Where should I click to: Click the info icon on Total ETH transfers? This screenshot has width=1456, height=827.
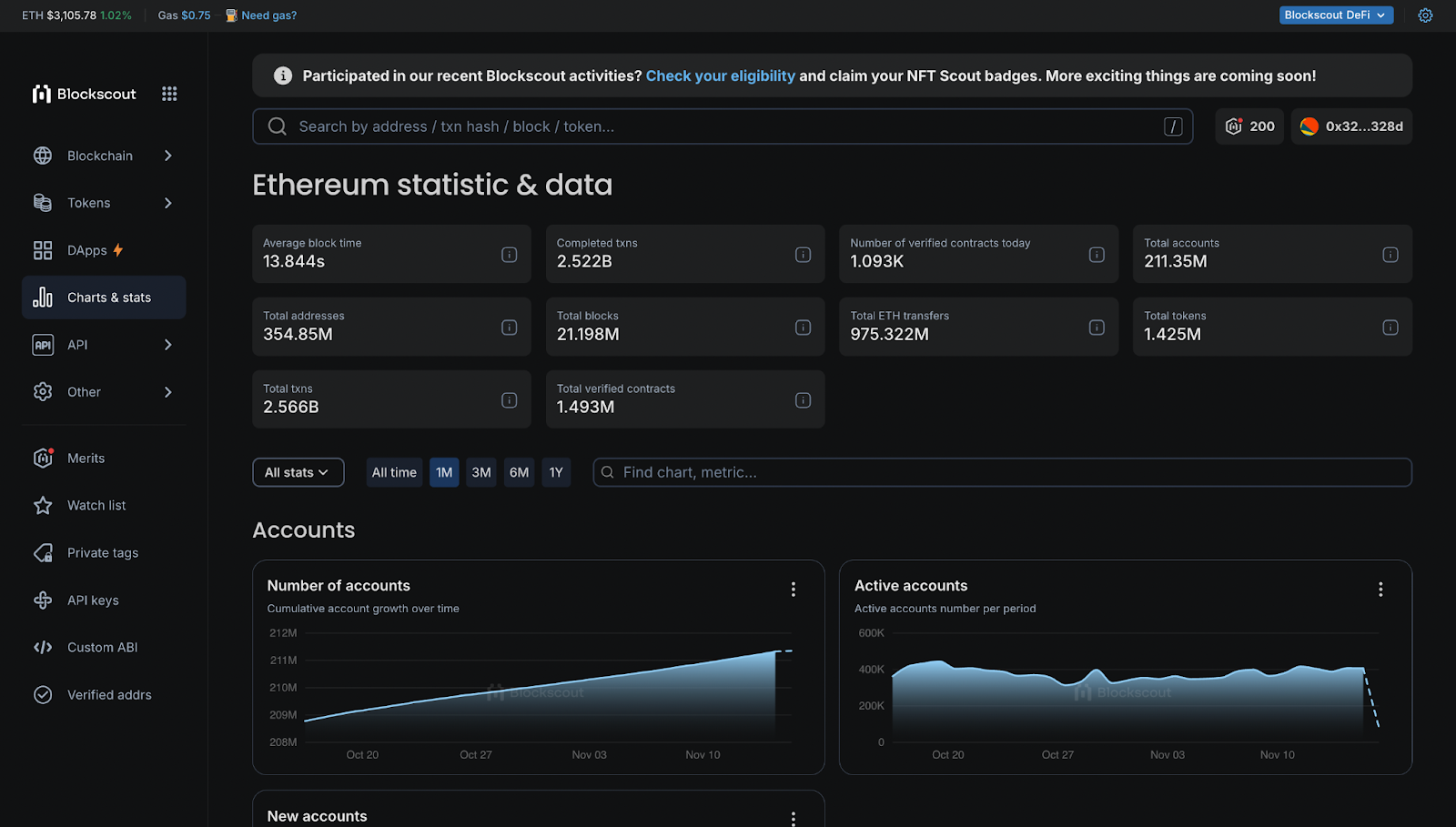[x=1097, y=328]
